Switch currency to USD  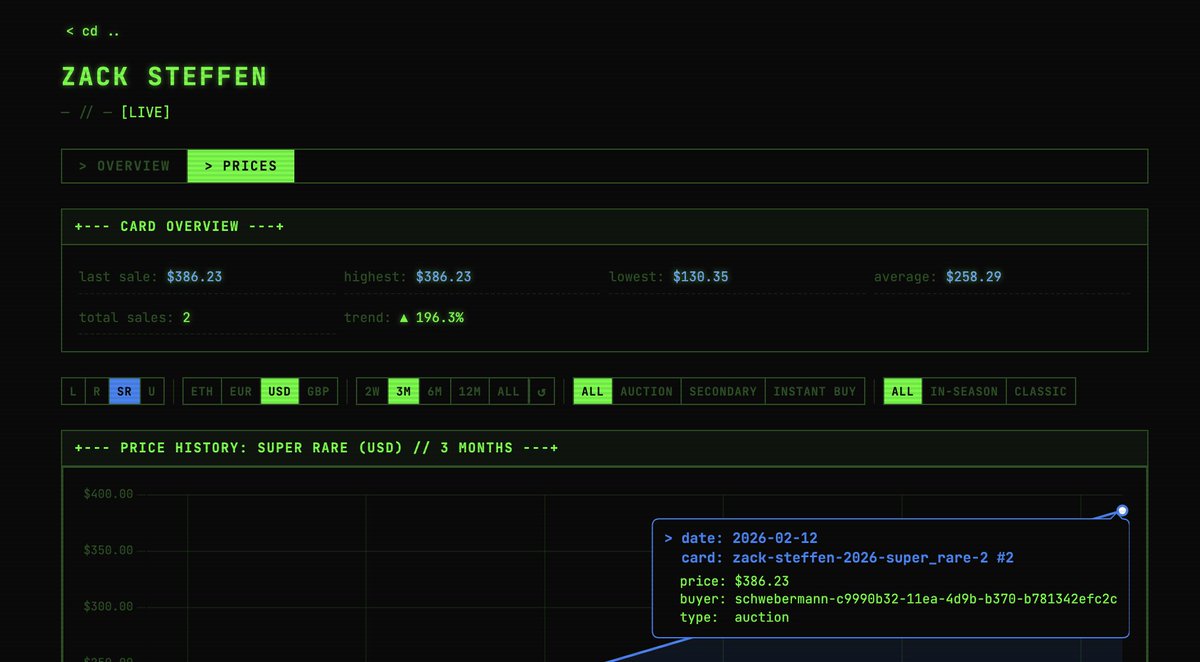coord(280,391)
